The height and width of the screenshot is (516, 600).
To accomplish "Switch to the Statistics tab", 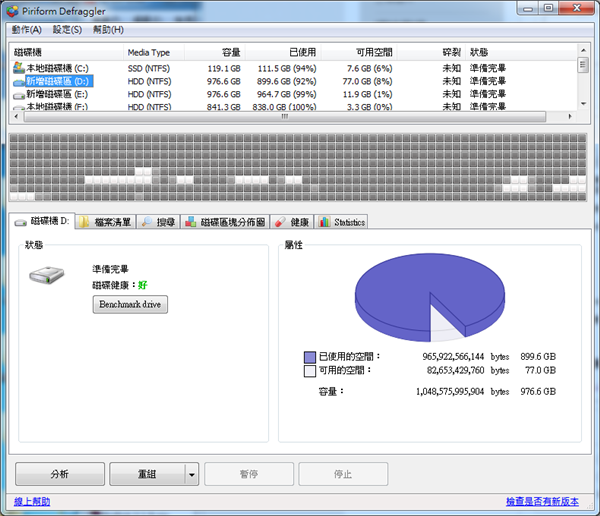I will pos(342,222).
